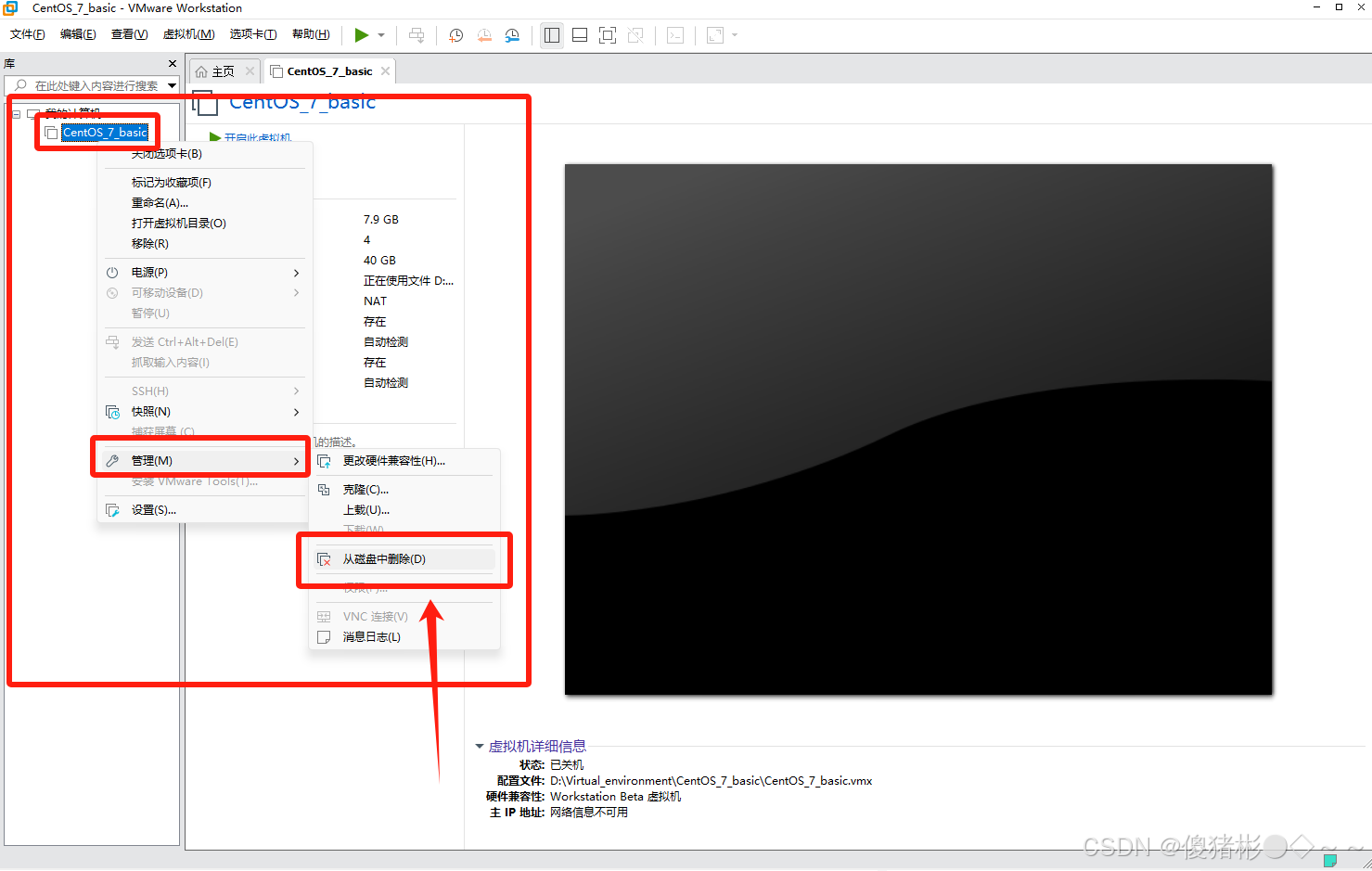This screenshot has height=871, width=1372.
Task: Click the 开启此虚拟机 link
Action: click(258, 138)
